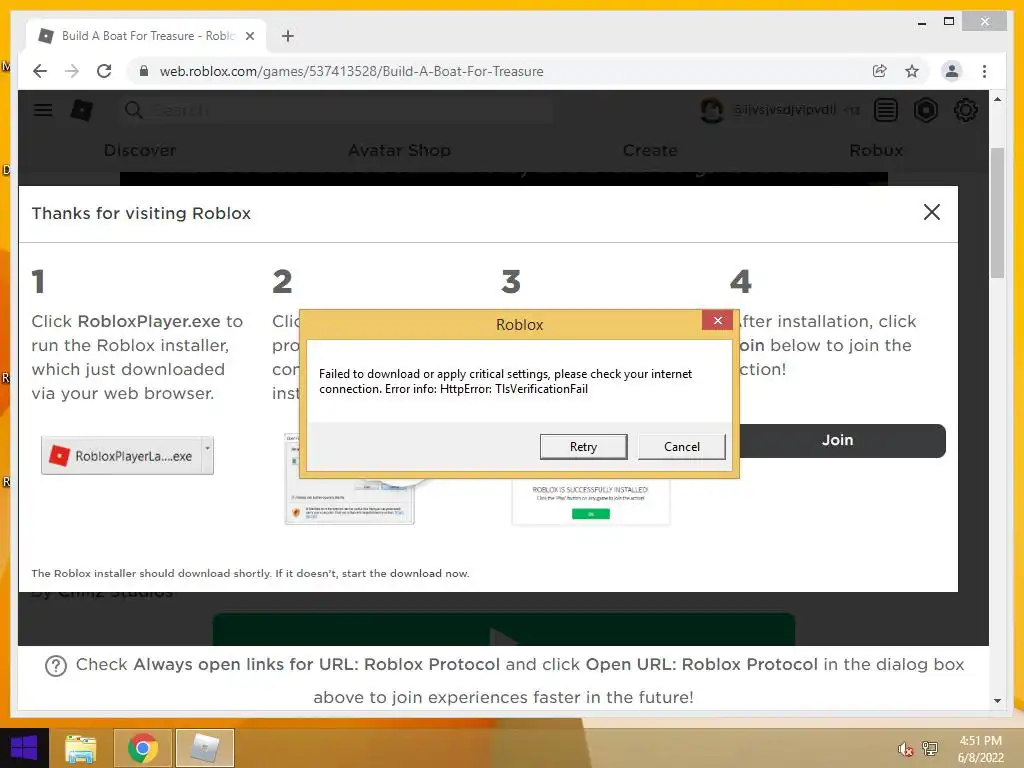1024x768 pixels.
Task: Go back using browser back arrow
Action: 40,71
